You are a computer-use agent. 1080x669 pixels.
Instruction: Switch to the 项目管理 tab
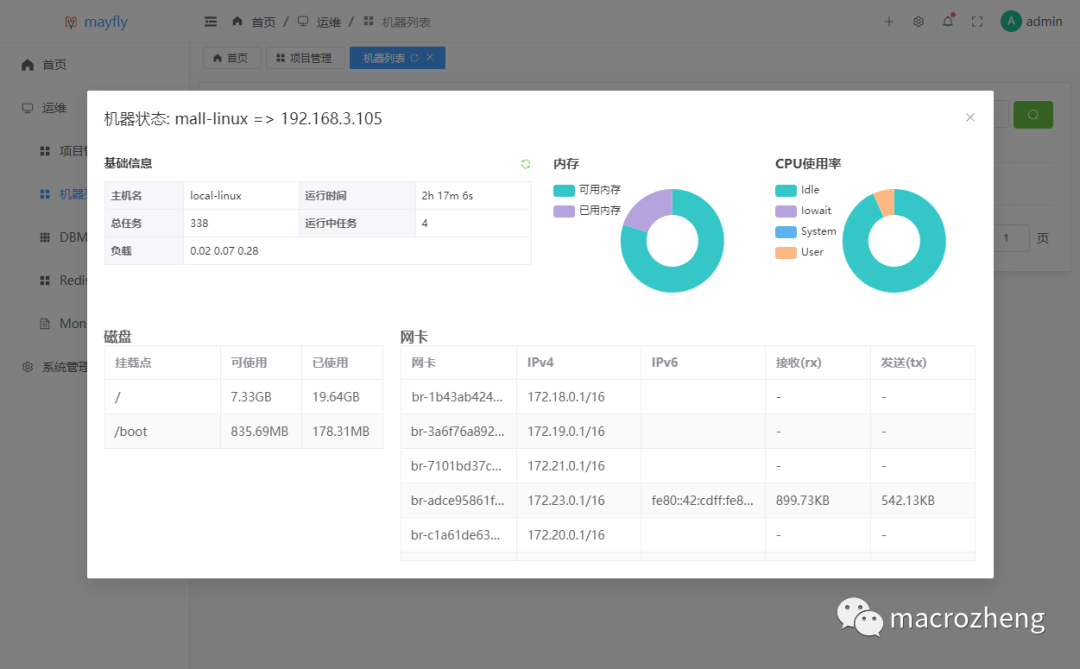(305, 57)
